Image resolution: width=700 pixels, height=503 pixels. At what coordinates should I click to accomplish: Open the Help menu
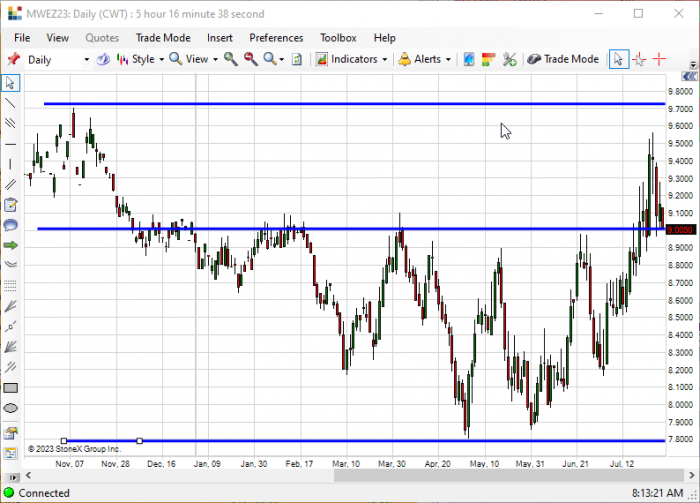point(384,38)
